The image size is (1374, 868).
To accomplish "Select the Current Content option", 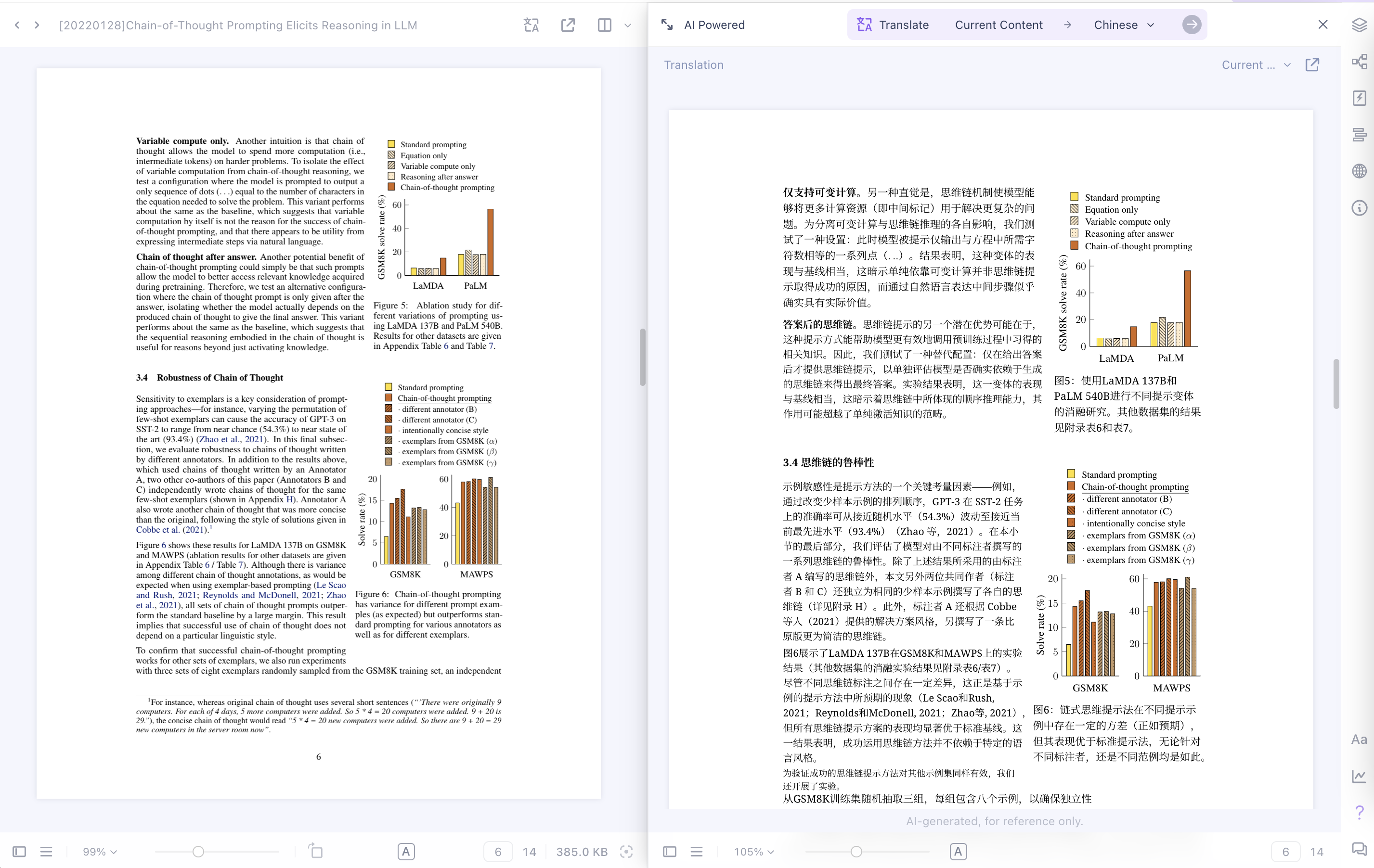I will (998, 25).
